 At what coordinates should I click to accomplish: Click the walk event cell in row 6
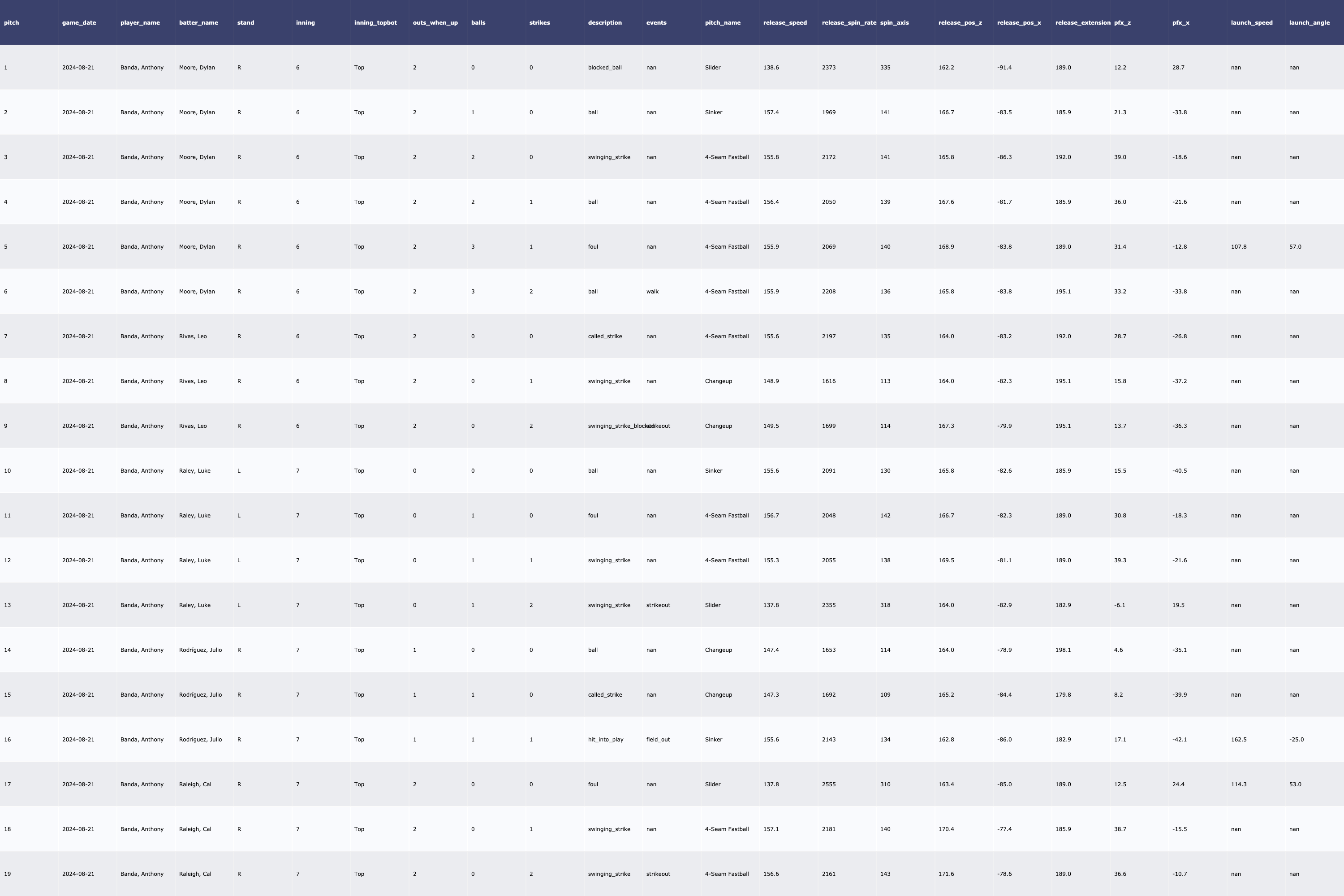(652, 292)
